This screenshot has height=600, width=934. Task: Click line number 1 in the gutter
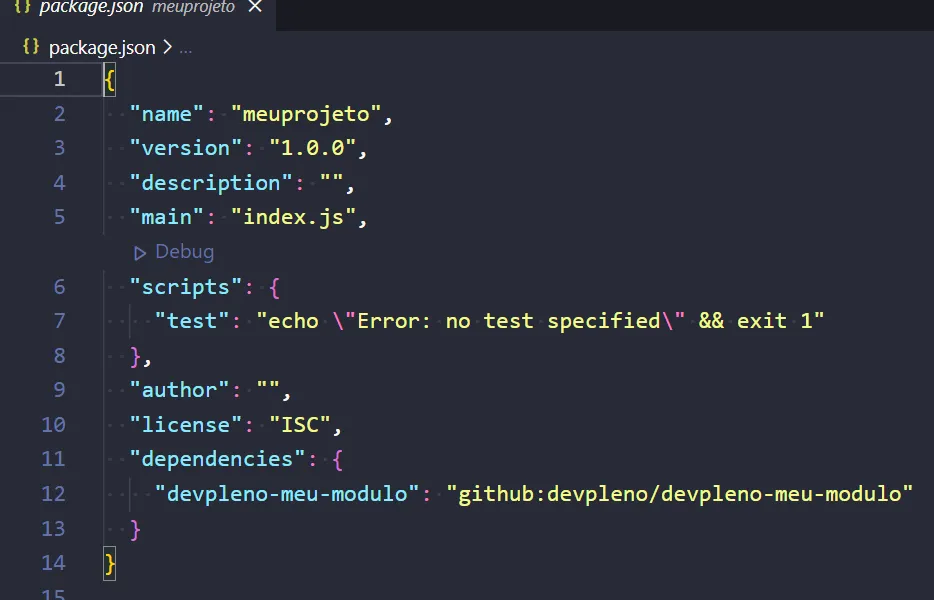(x=59, y=78)
